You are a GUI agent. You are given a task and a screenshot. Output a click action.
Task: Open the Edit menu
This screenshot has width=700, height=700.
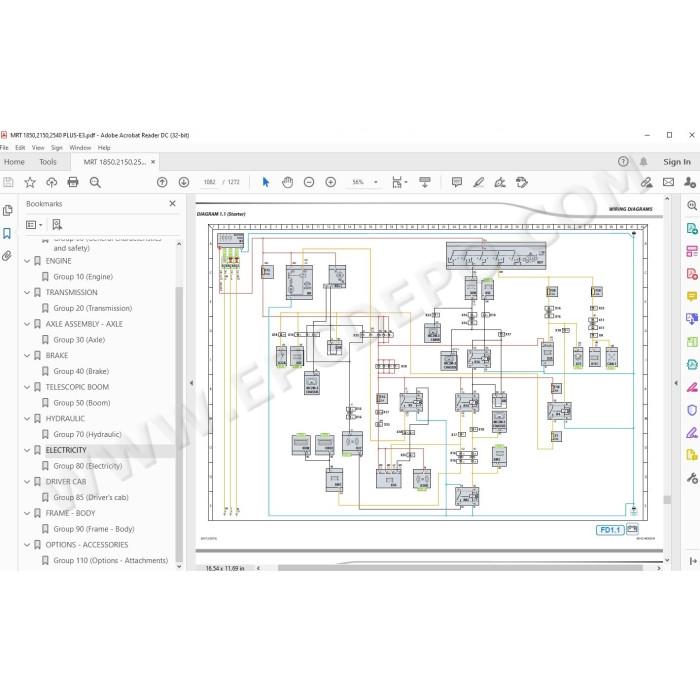[20, 147]
